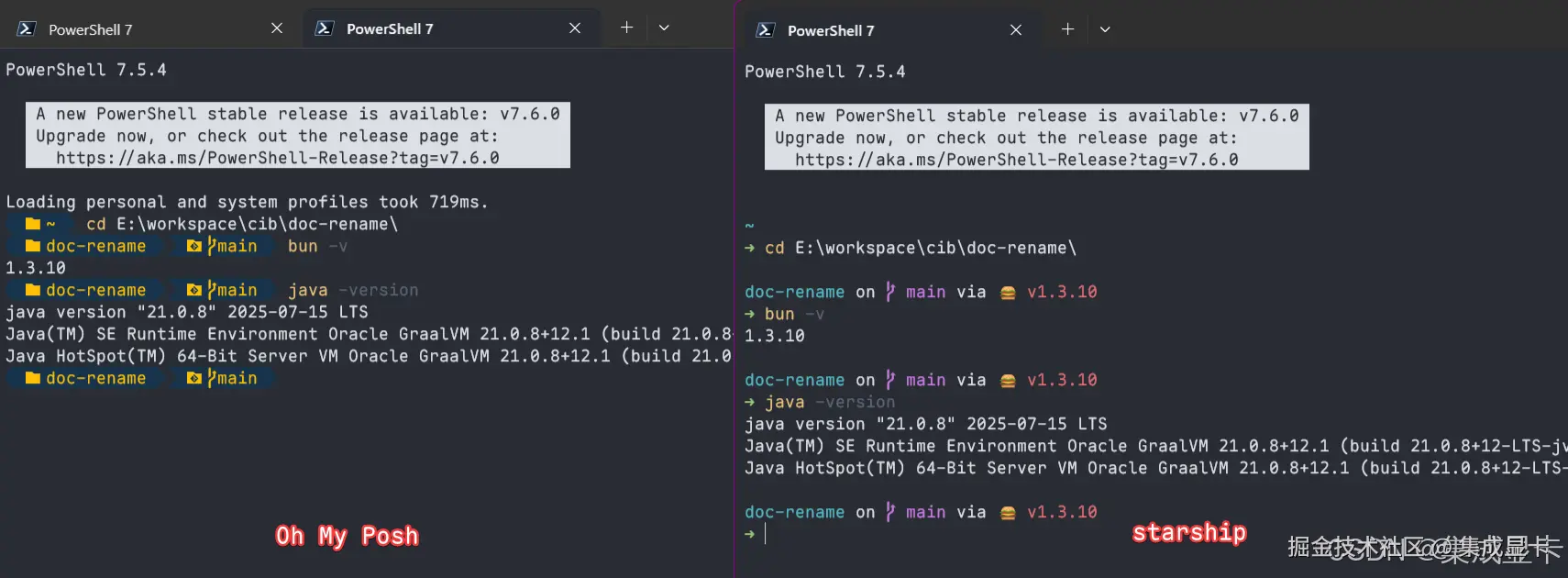This screenshot has width=1568, height=578.
Task: Click 'java version "21.0.8" 2025-07-15 LTS' in right window
Action: click(926, 424)
